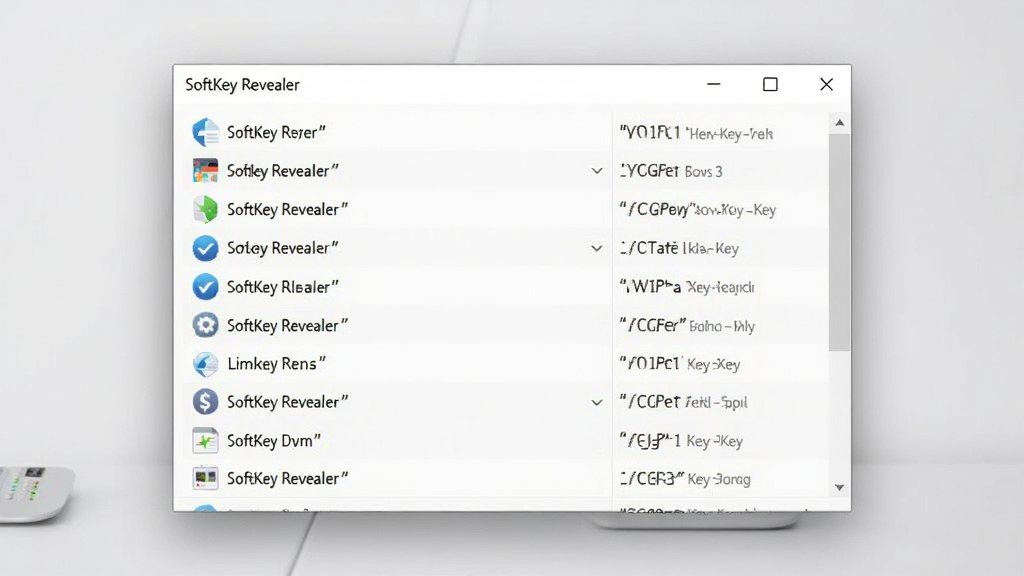This screenshot has width=1024, height=576.
Task: Click the /CGPey key value
Action: [697, 210]
